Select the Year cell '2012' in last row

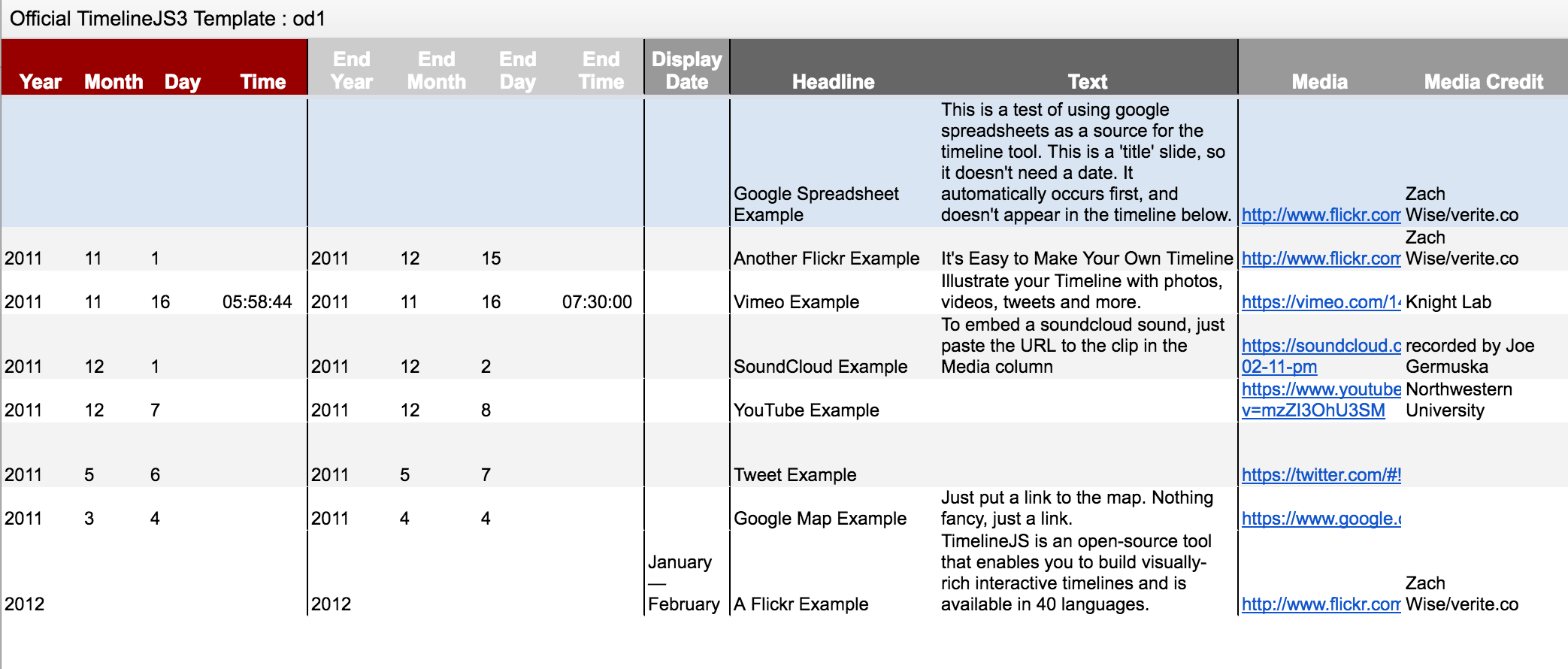25,604
